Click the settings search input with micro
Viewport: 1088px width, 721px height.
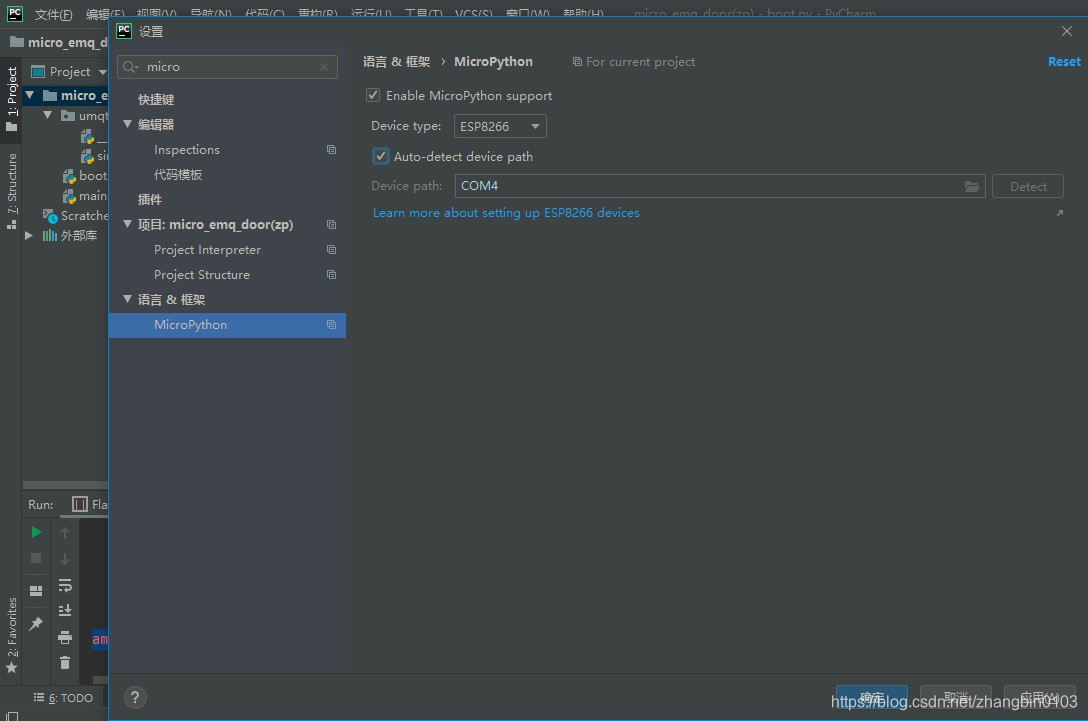tap(228, 67)
